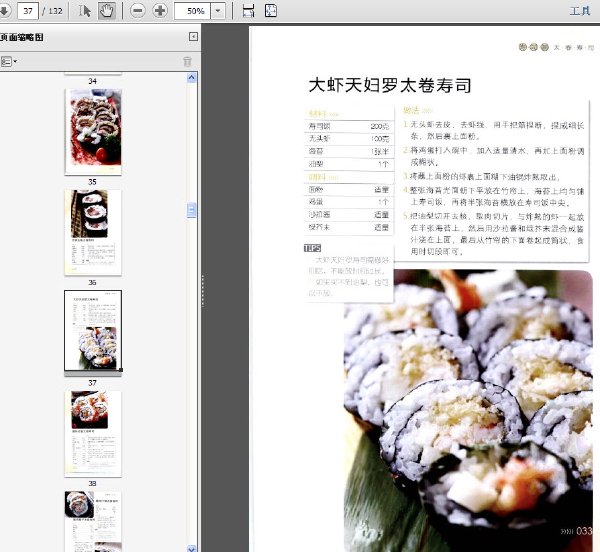Viewport: 600px width, 552px height.
Task: Open page 38 thumbnail
Action: click(x=93, y=433)
